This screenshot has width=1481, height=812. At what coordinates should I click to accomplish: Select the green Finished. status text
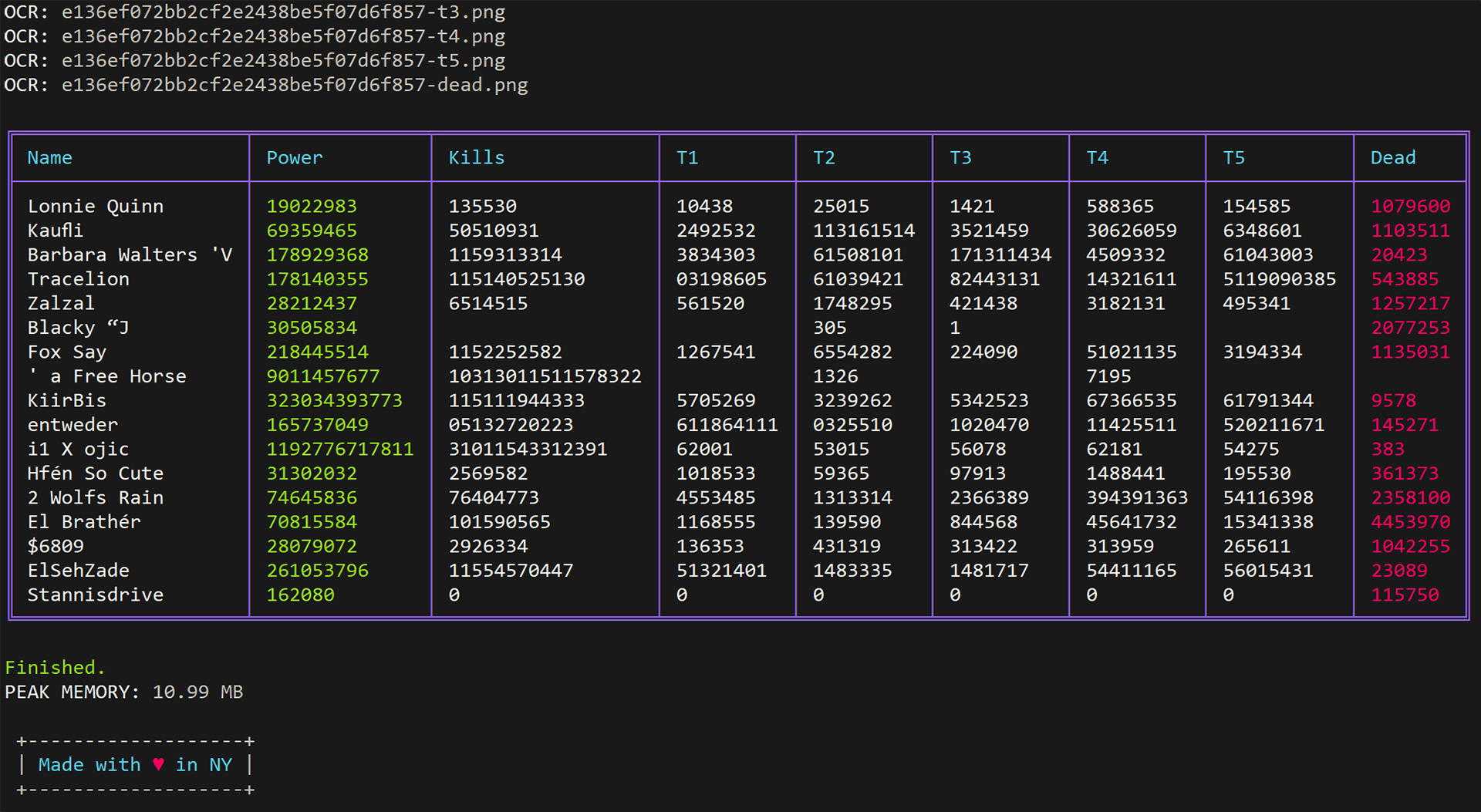click(55, 667)
